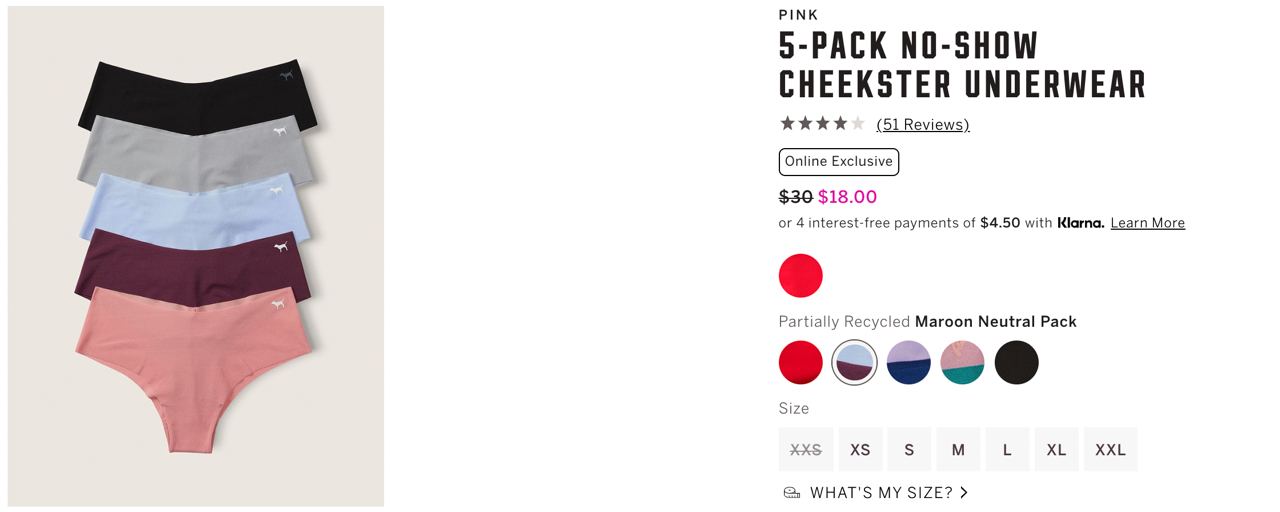The image size is (1280, 512).
Task: Click the measuring tape icon
Action: click(x=791, y=493)
